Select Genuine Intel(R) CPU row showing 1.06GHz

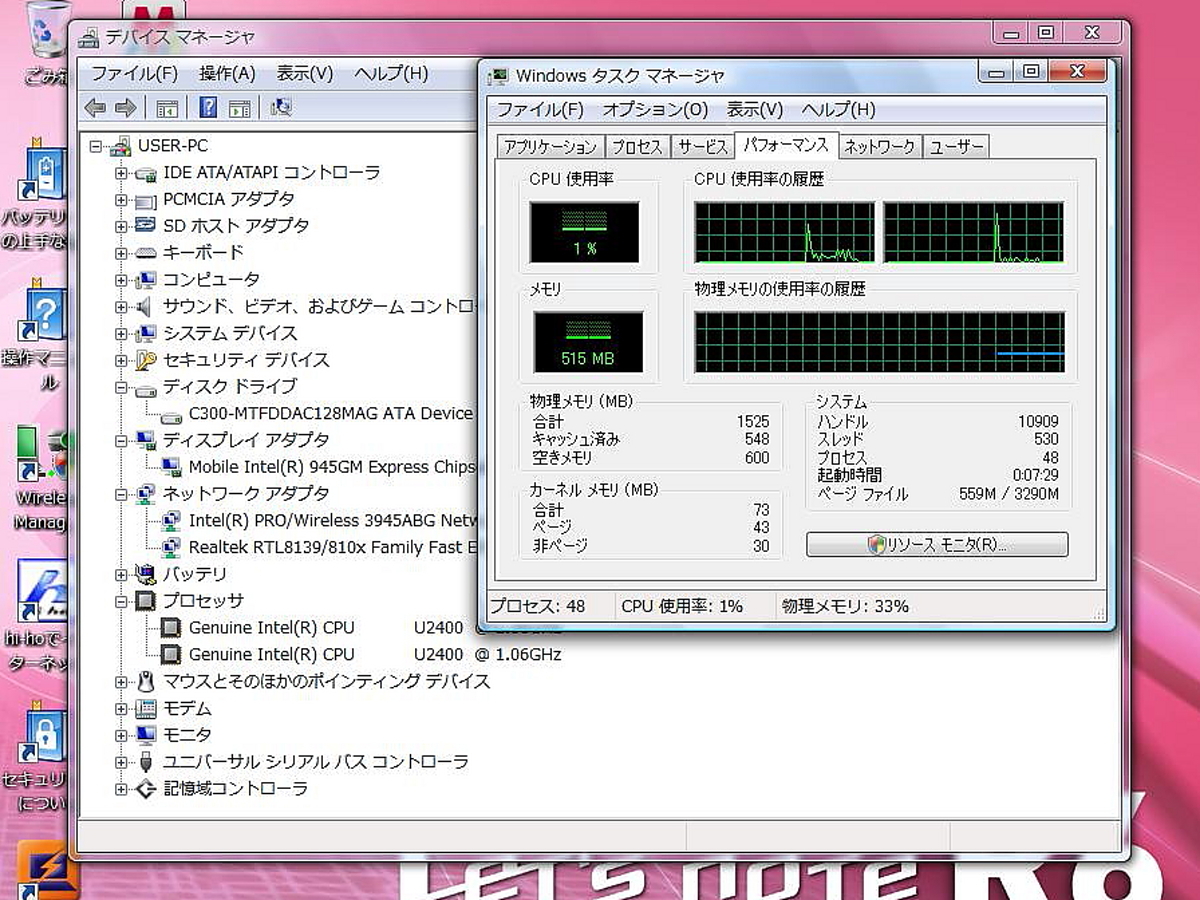coord(375,655)
